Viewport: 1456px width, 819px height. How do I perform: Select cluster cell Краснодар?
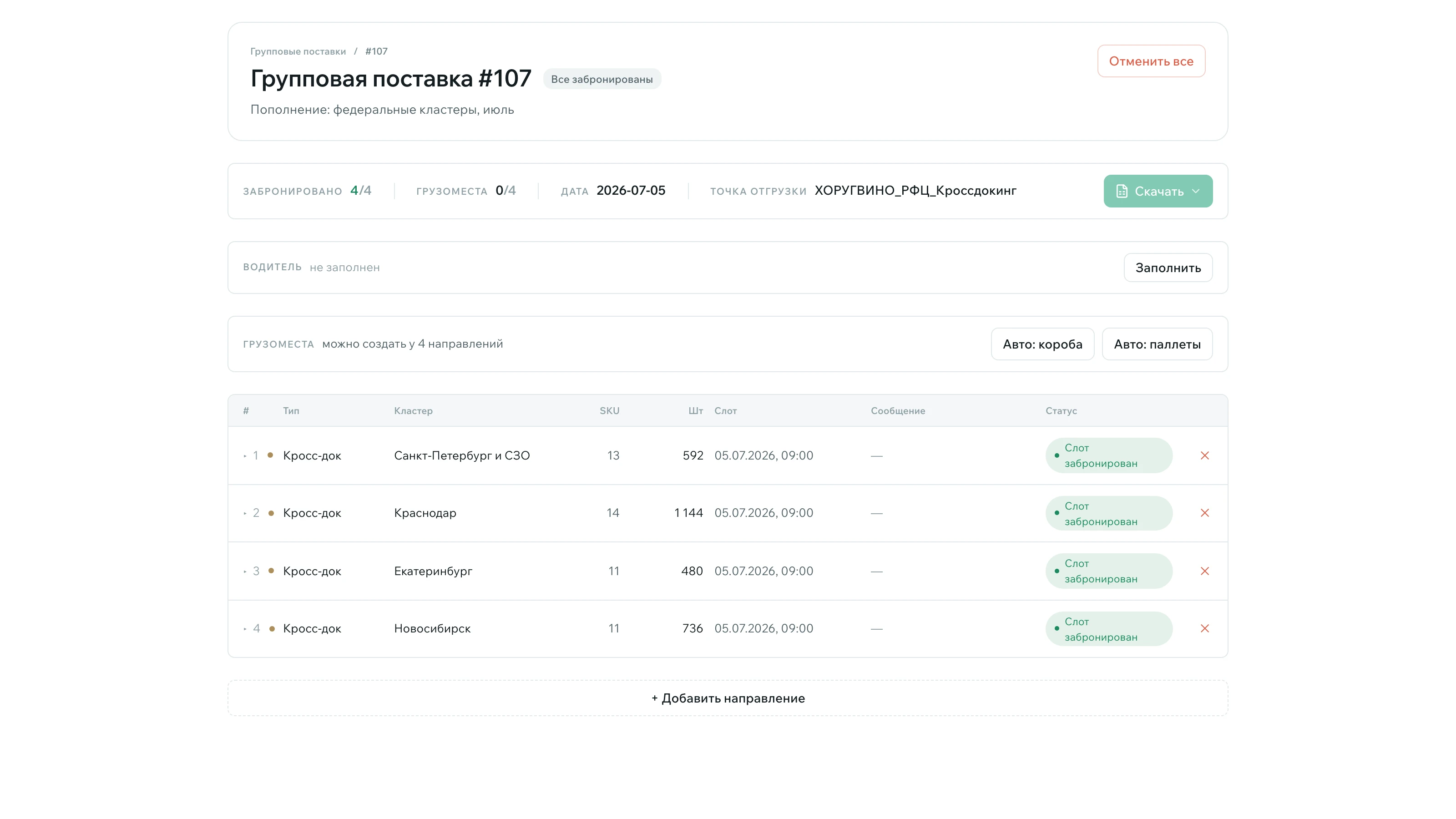[425, 513]
